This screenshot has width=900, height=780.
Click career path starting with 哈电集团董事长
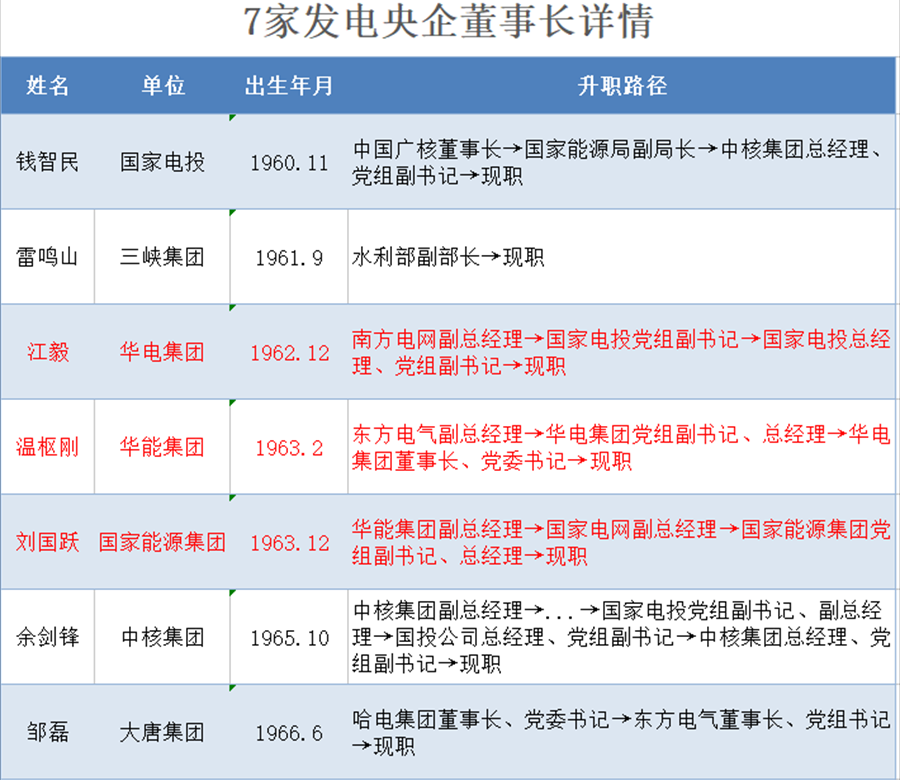pyautogui.click(x=621, y=733)
